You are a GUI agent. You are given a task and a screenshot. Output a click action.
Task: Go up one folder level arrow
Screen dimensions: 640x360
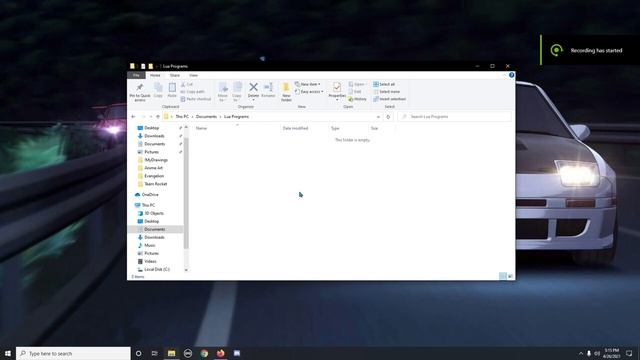[158, 117]
